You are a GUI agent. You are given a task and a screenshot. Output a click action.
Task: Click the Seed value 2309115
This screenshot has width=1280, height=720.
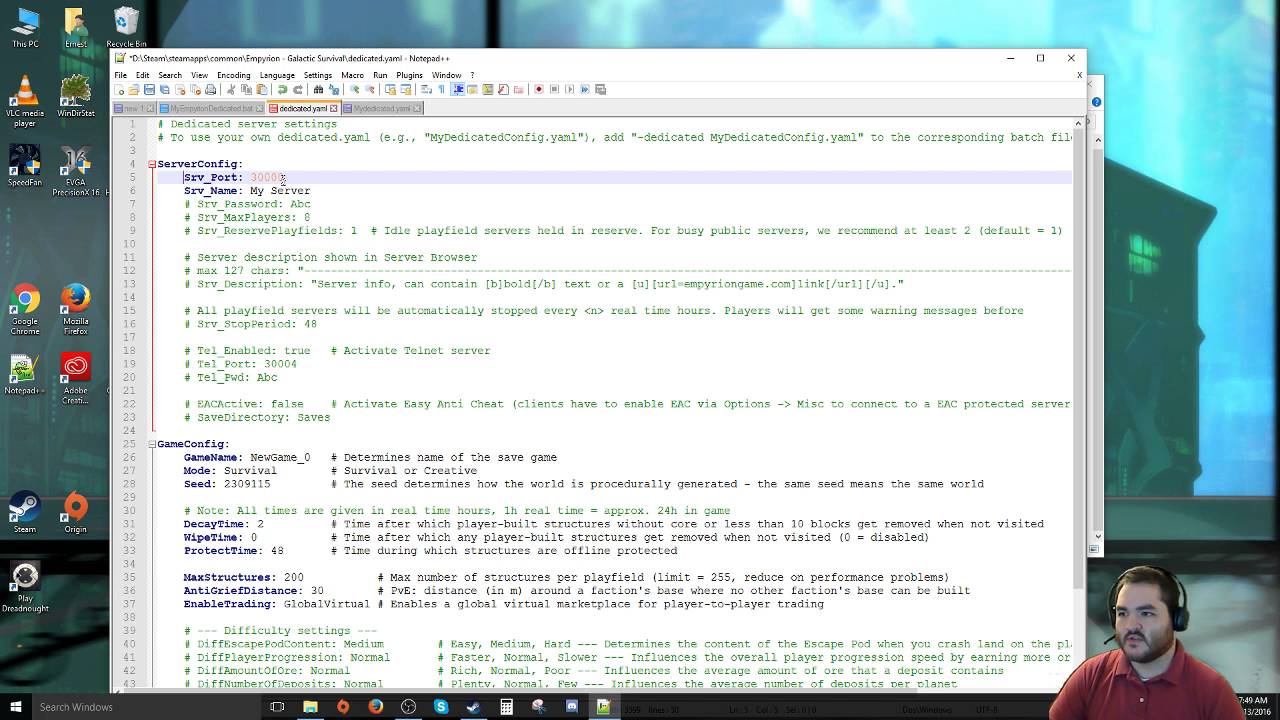(x=247, y=484)
